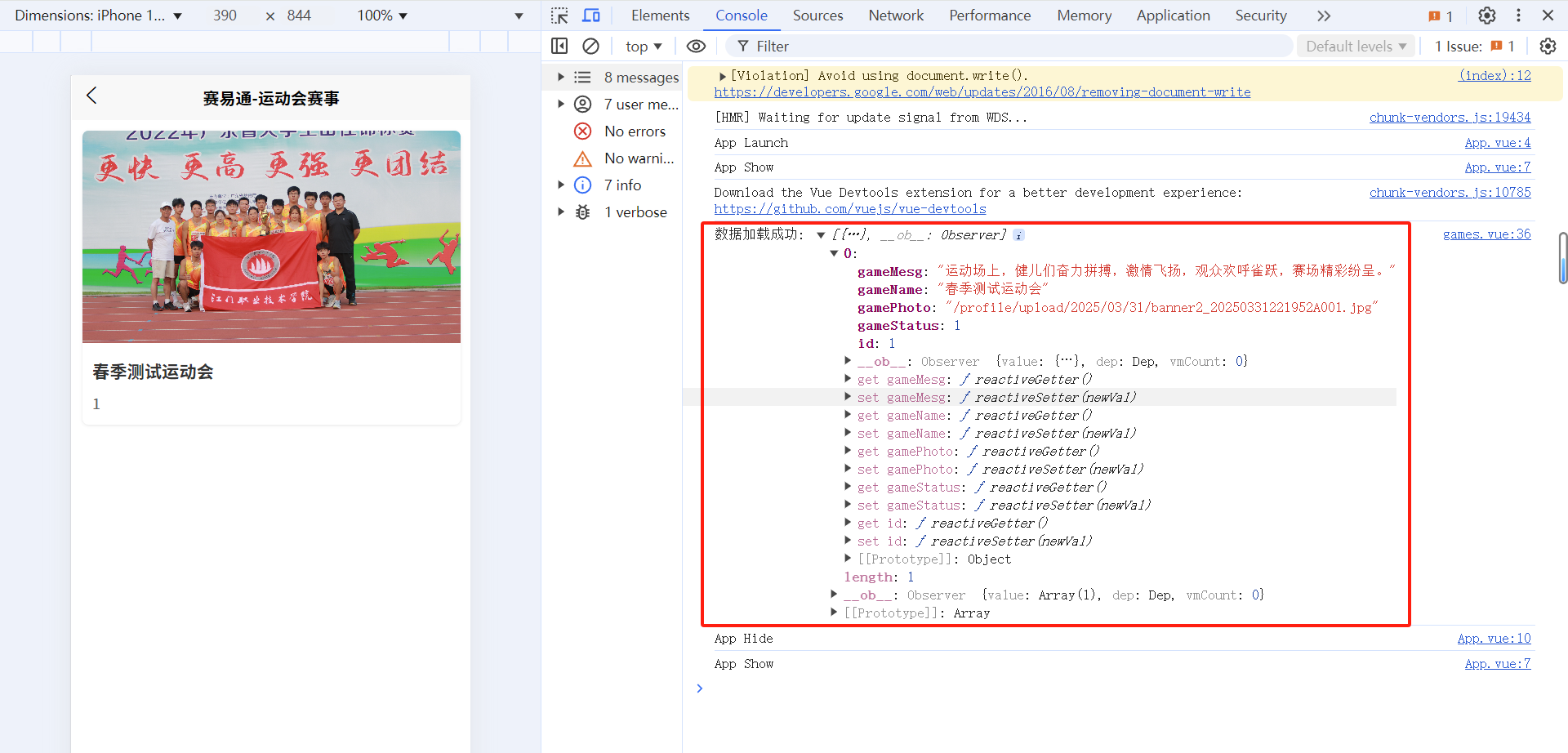Toggle the console sidebar icon
The width and height of the screenshot is (1568, 753).
pyautogui.click(x=559, y=47)
